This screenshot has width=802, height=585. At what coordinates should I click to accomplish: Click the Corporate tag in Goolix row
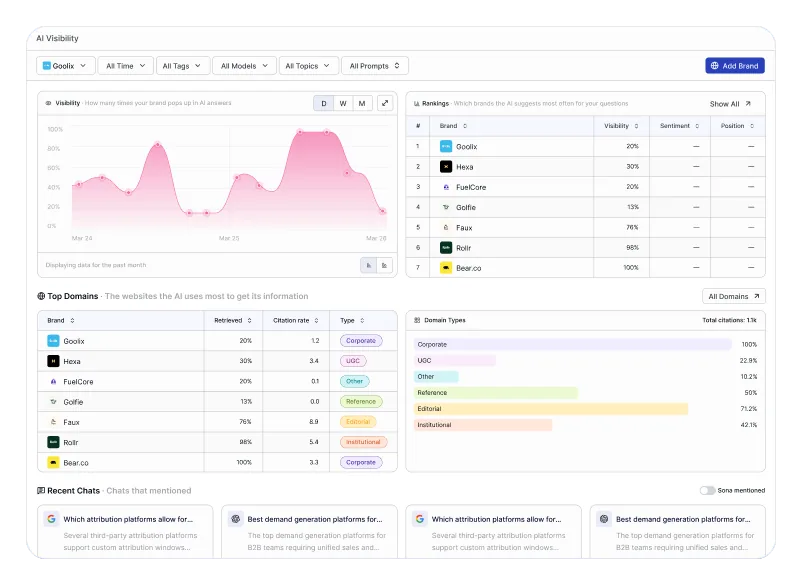(x=361, y=341)
